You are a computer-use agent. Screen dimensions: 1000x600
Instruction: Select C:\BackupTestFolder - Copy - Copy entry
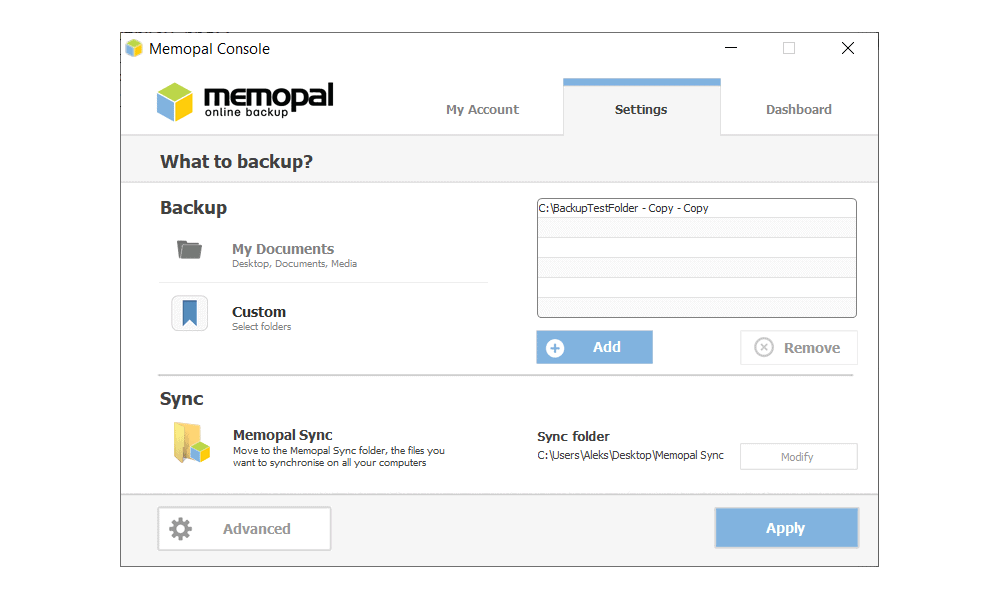click(696, 209)
